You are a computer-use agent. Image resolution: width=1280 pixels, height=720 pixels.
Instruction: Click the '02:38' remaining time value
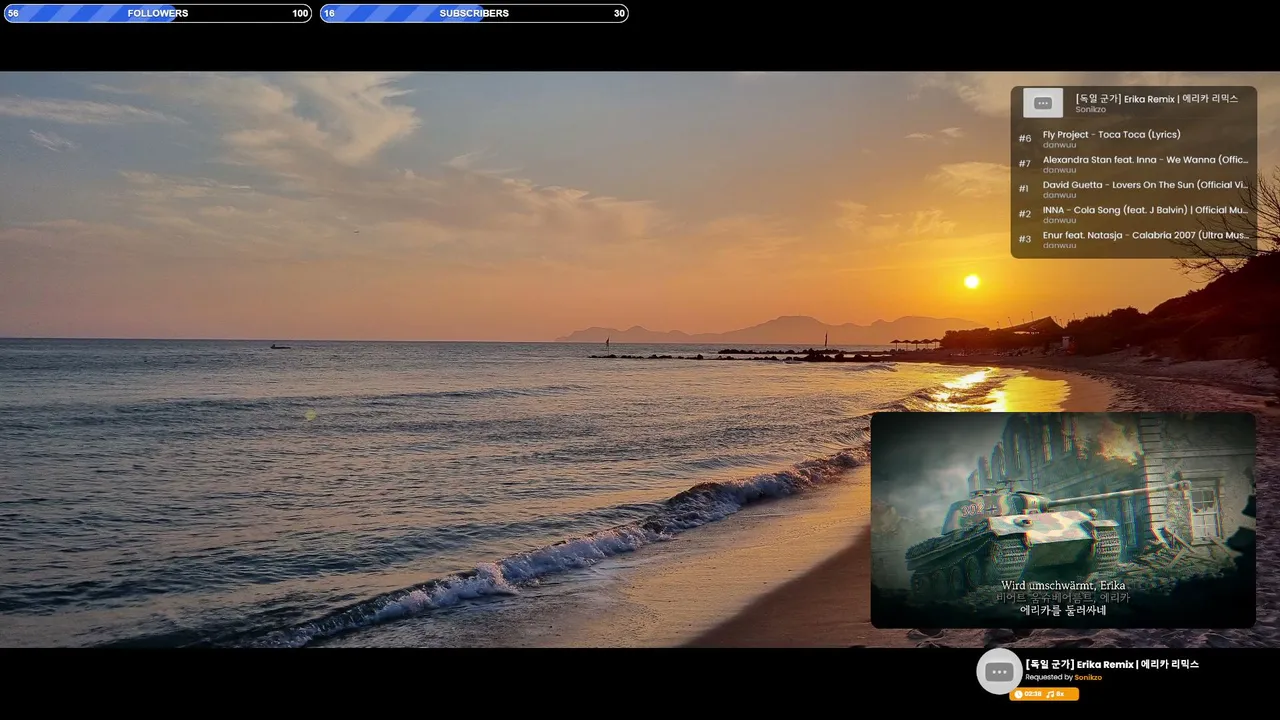(x=1033, y=694)
